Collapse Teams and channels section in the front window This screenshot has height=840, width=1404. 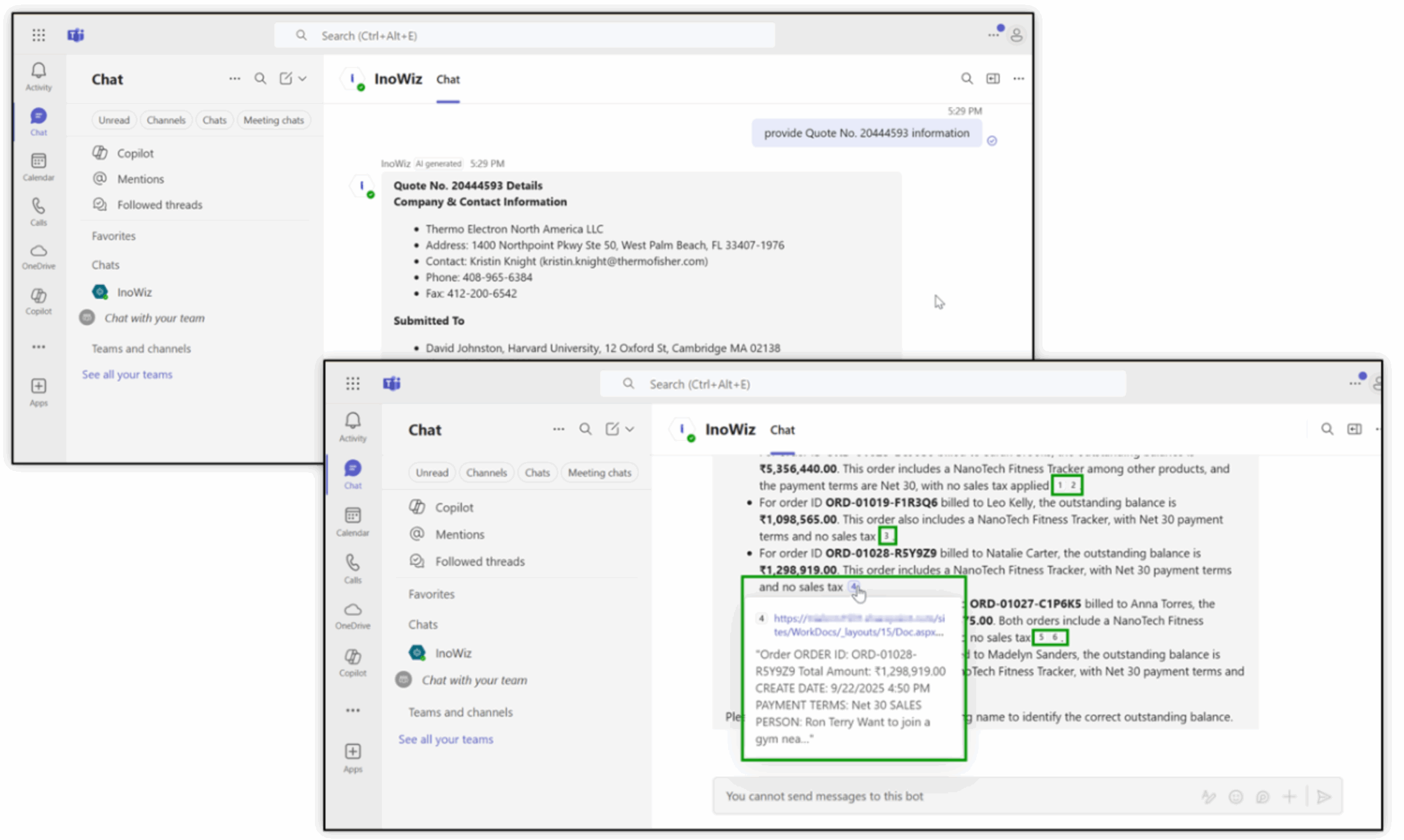click(x=460, y=712)
